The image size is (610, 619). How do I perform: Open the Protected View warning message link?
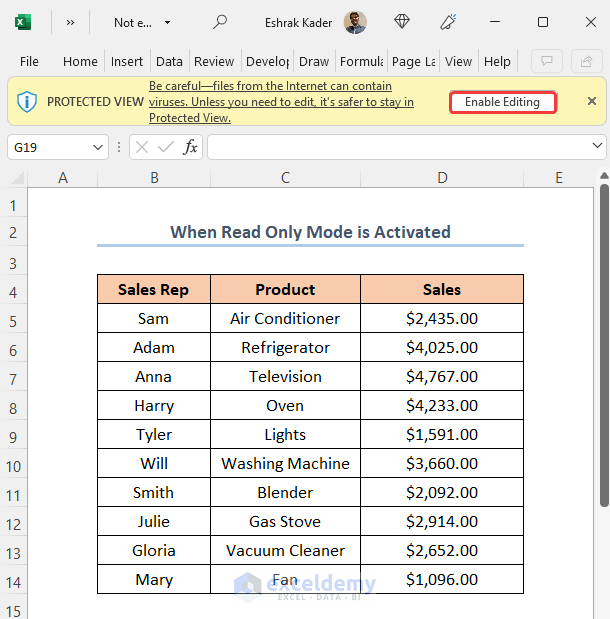(280, 102)
